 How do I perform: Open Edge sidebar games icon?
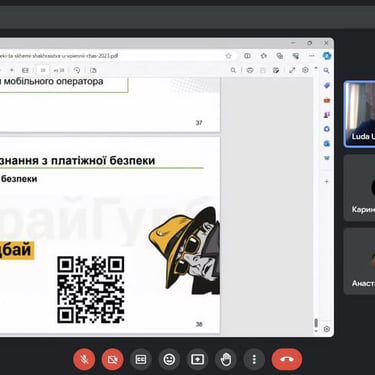pos(327,115)
